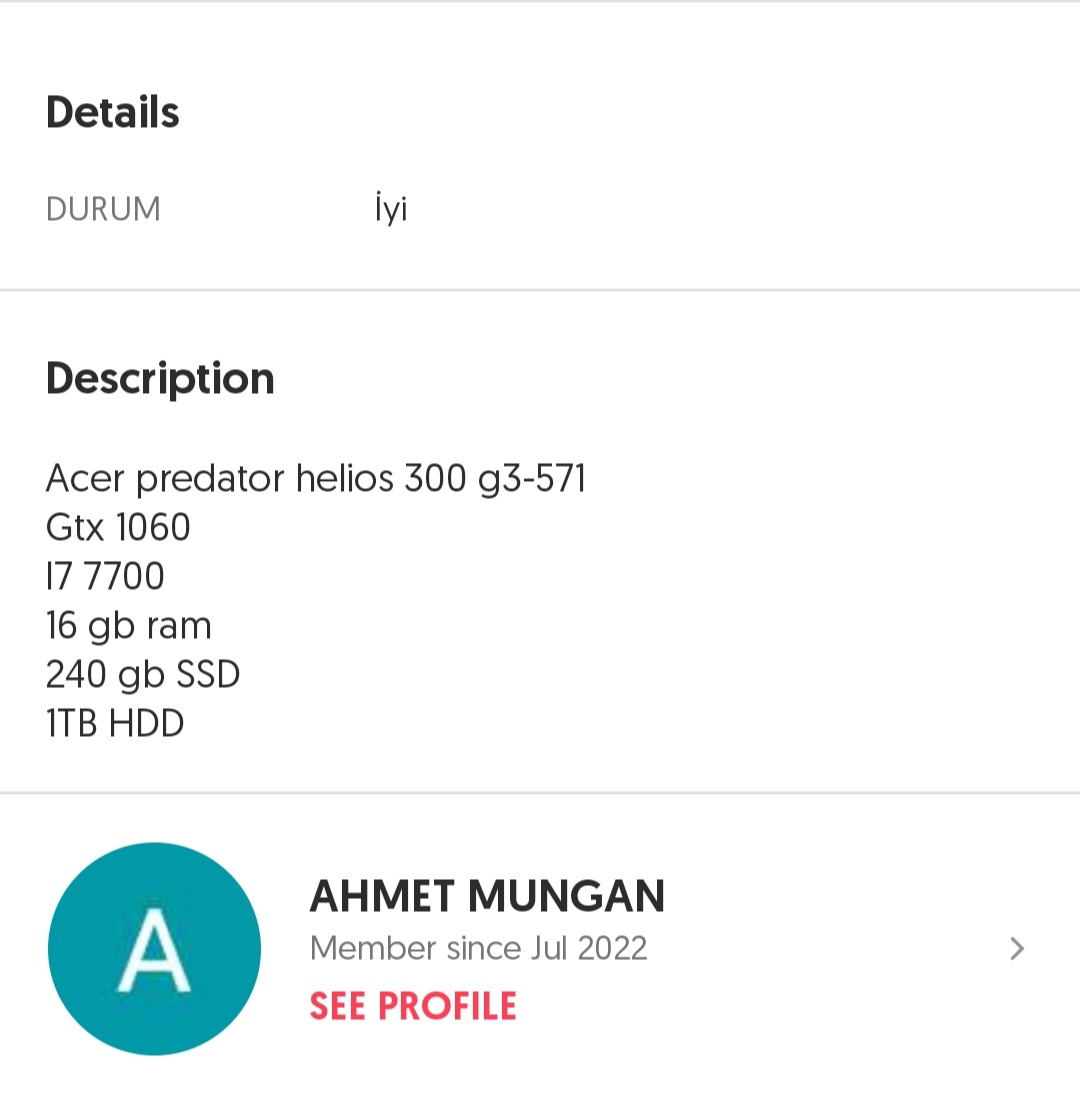Screen dimensions: 1080x1102
Task: Tap the seller name AHMET MUNGAN
Action: coord(487,896)
